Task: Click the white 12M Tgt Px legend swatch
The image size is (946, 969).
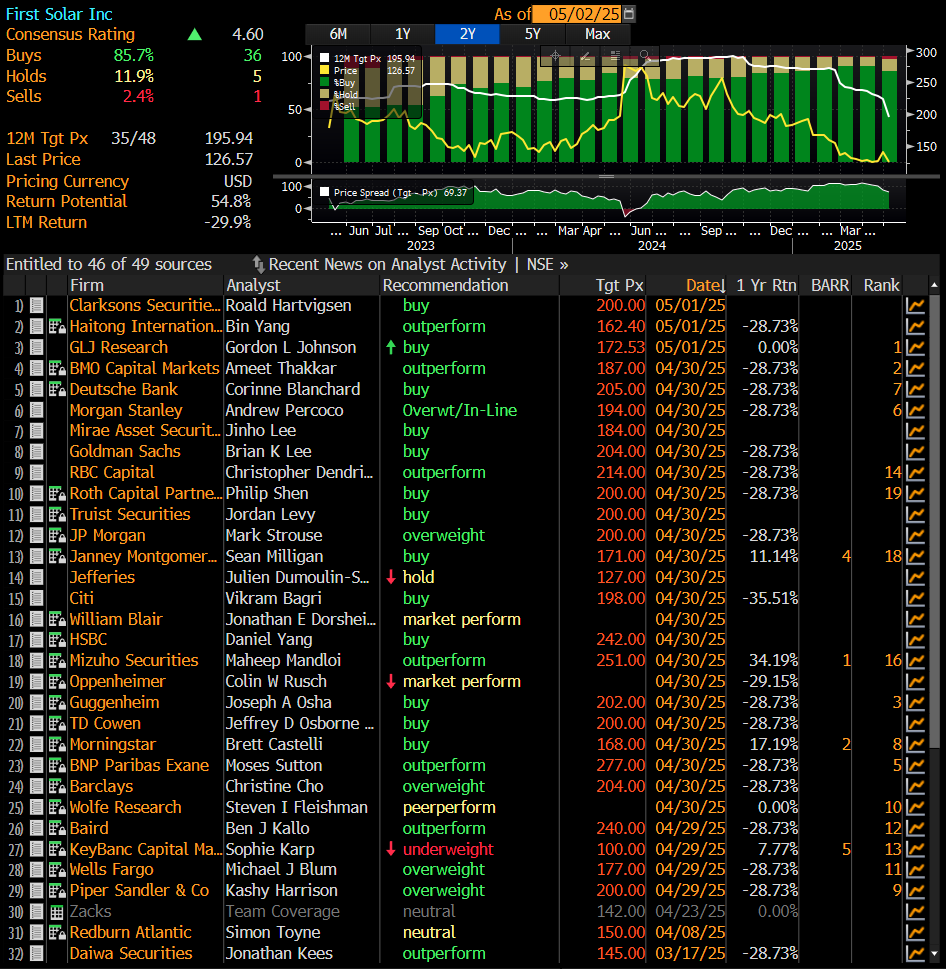Action: point(324,59)
